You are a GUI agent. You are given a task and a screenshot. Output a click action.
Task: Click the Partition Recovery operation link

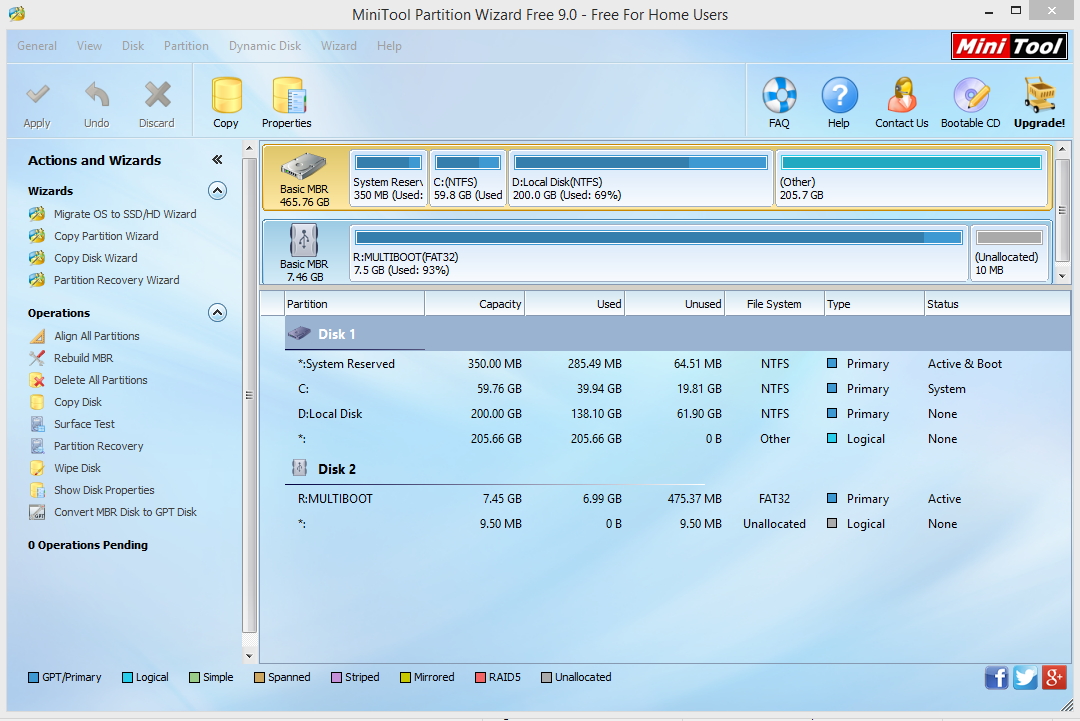(98, 446)
